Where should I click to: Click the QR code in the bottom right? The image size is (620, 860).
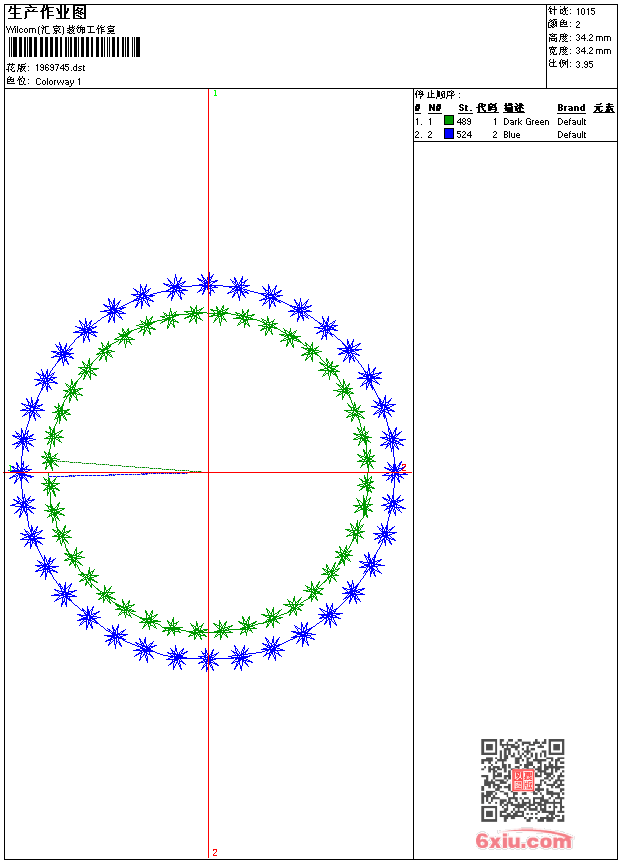pyautogui.click(x=522, y=780)
